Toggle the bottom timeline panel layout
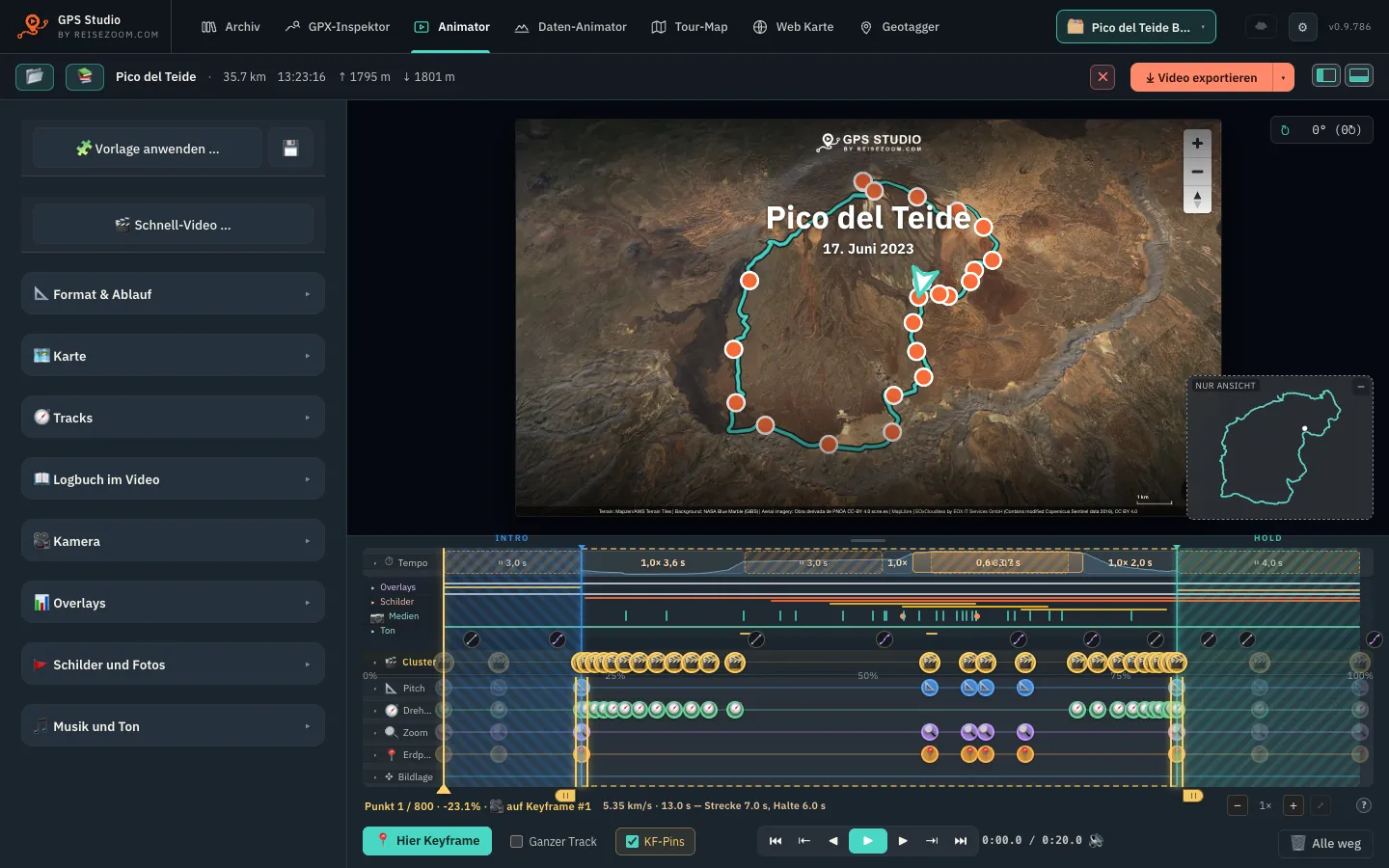 [x=1359, y=76]
